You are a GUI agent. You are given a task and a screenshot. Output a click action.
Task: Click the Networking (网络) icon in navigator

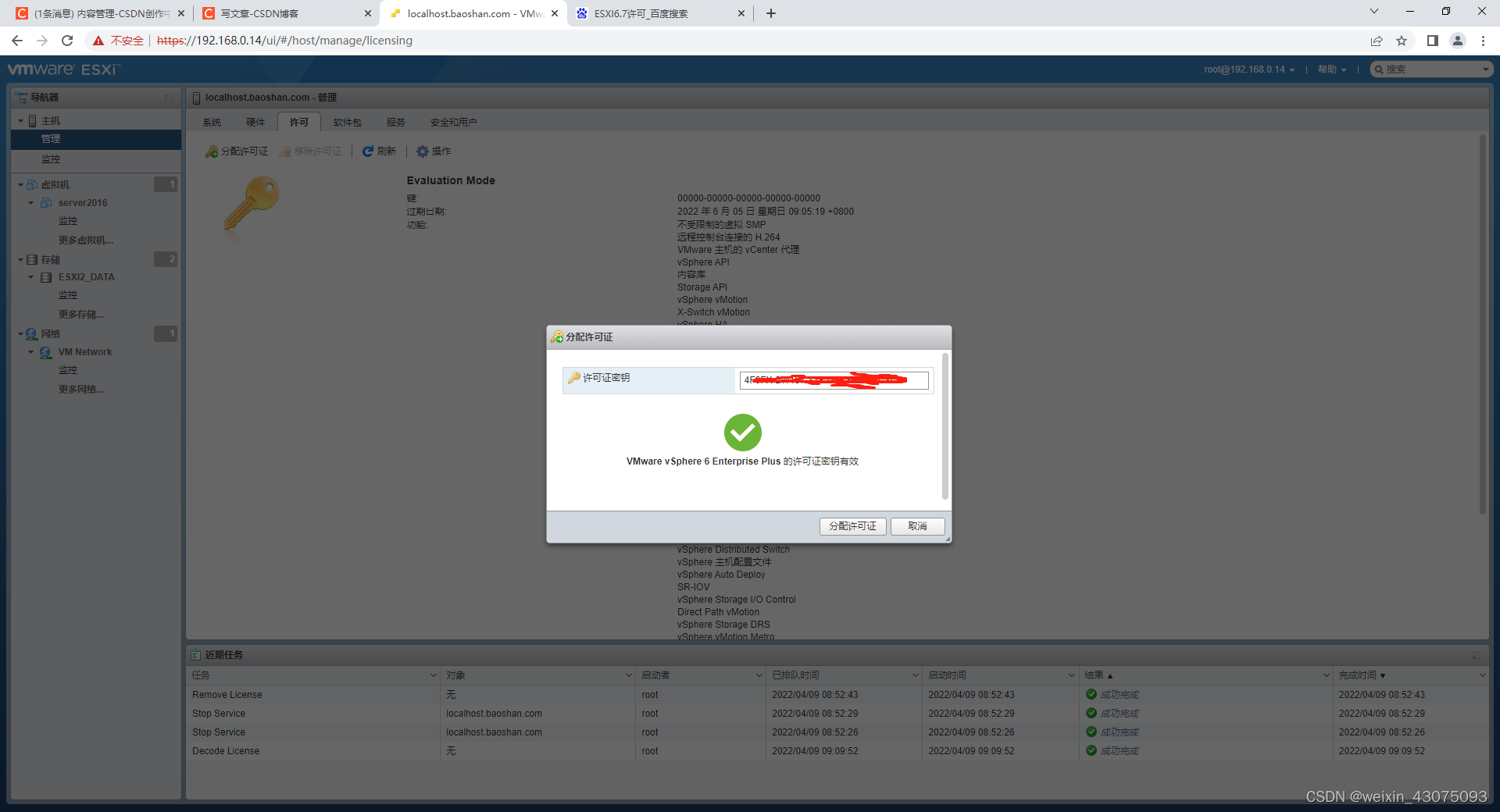click(x=32, y=334)
